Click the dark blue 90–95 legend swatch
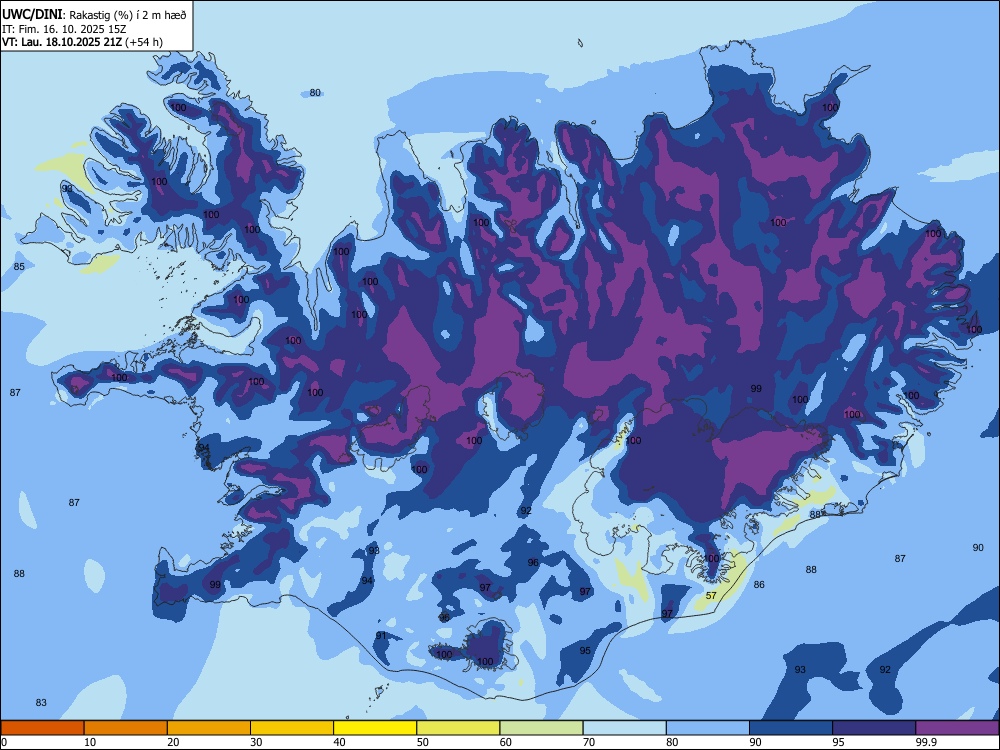Image resolution: width=1000 pixels, height=750 pixels. [791, 728]
